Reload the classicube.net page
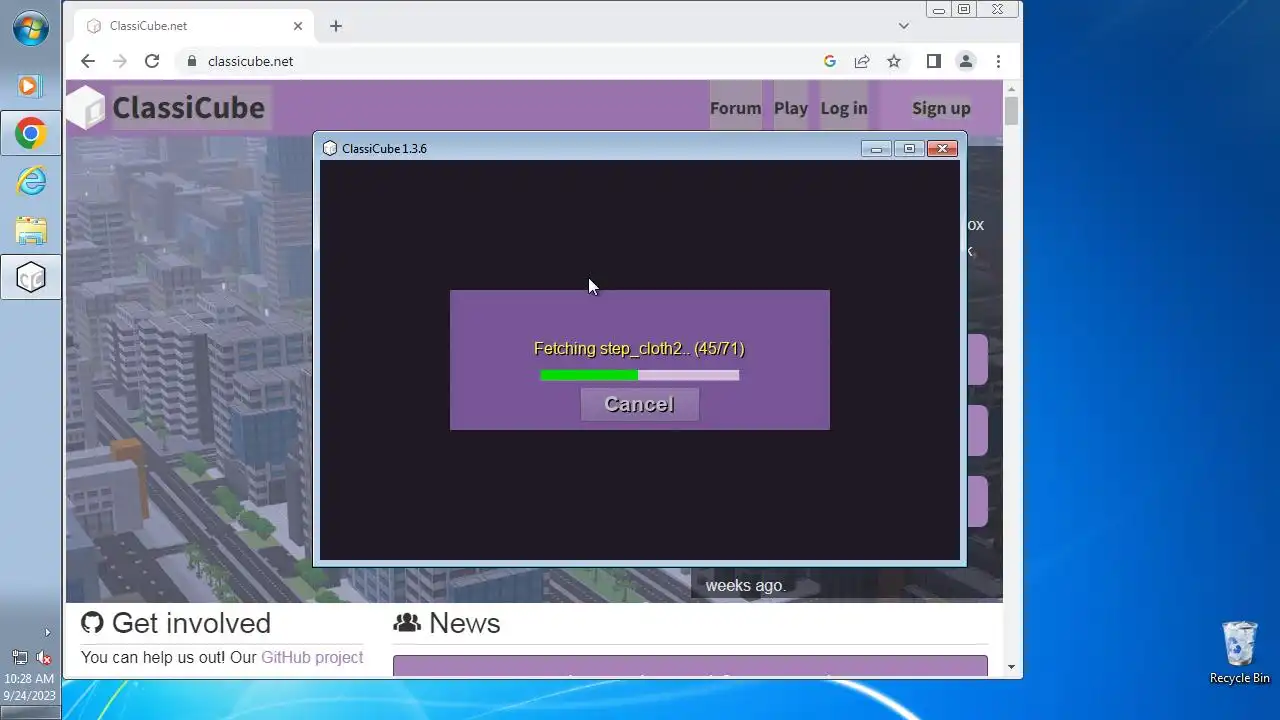Image resolution: width=1280 pixels, height=720 pixels. tap(152, 61)
